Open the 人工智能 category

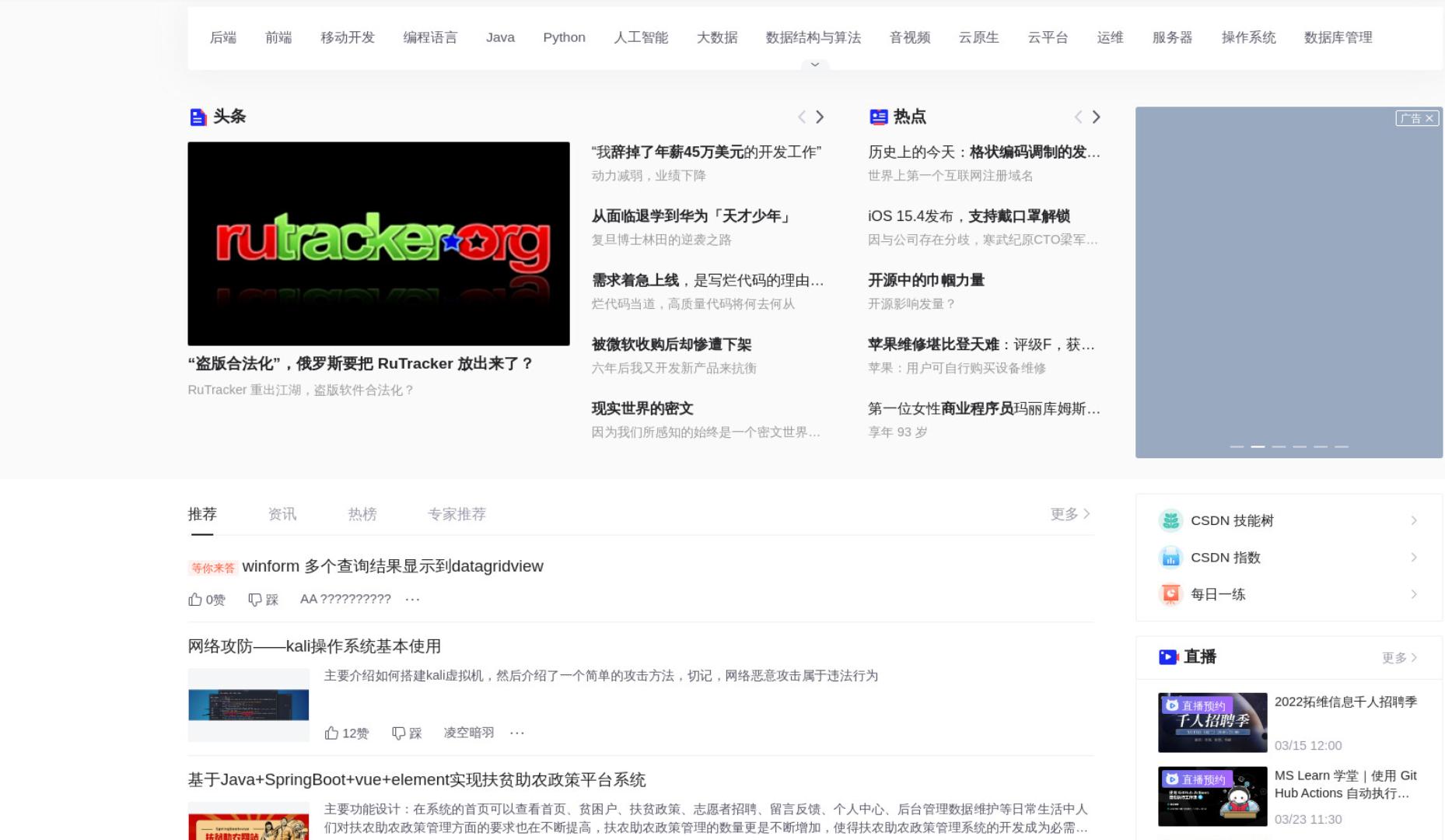[x=641, y=37]
